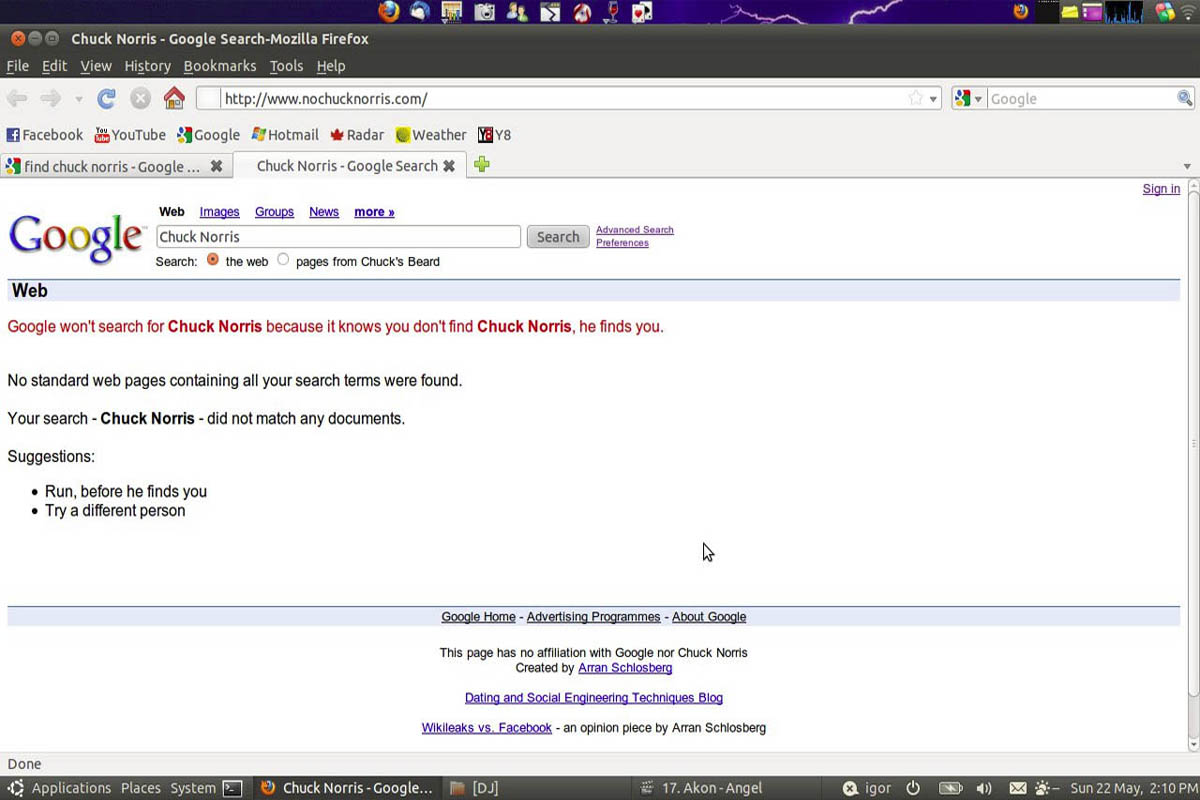Open the Radar bookmark
Screen dimensions: 1200x800
tap(357, 135)
